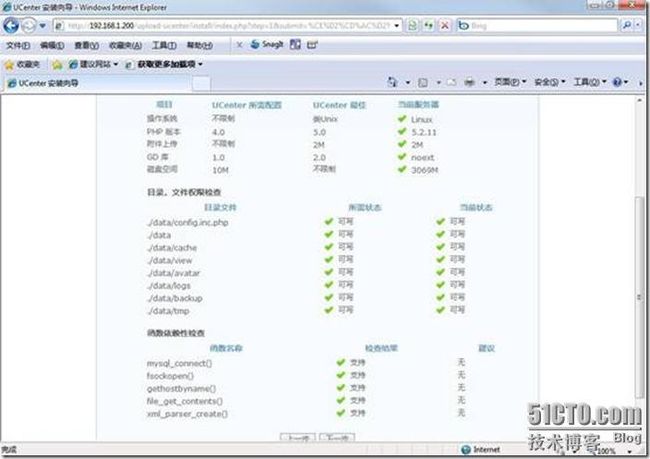The image size is (650, 459).
Task: Click the compatibility view icon
Action: 412,26
